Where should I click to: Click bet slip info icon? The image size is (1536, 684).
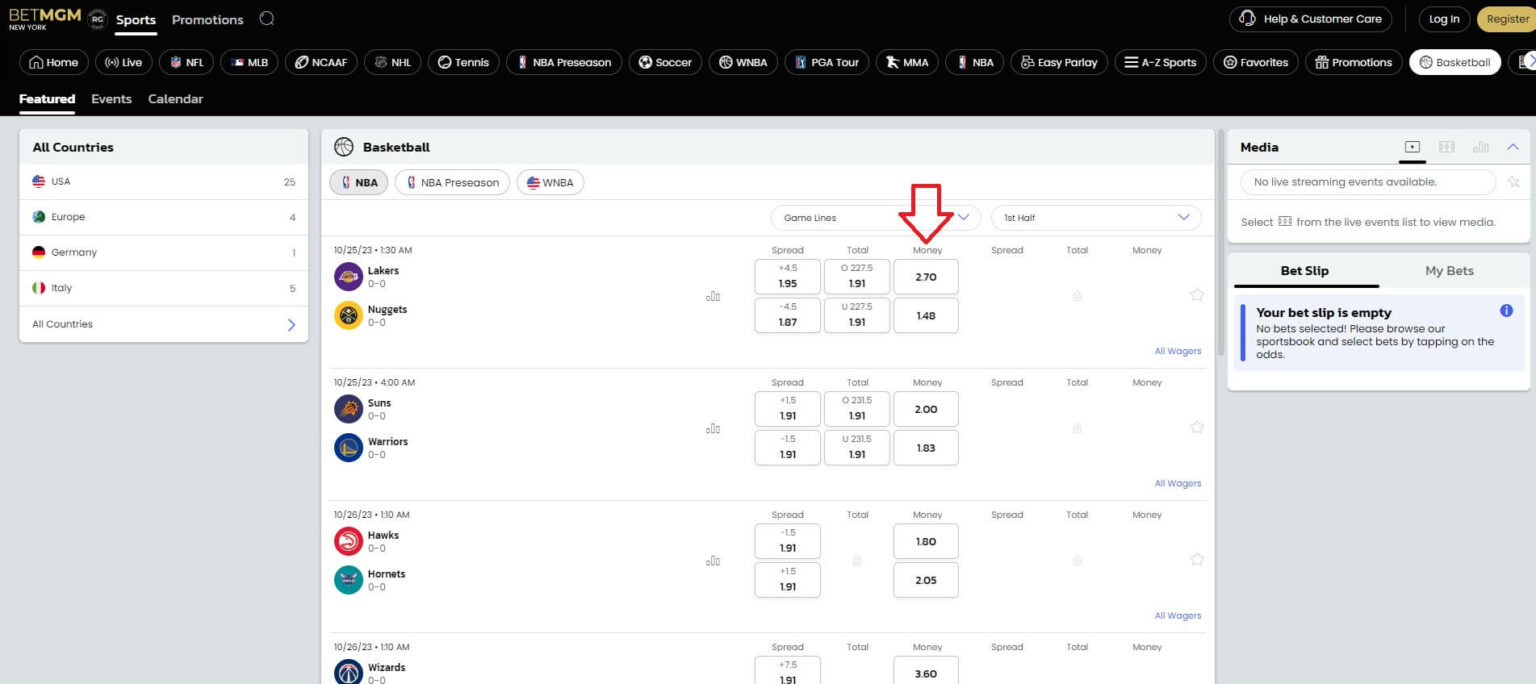coord(1507,311)
